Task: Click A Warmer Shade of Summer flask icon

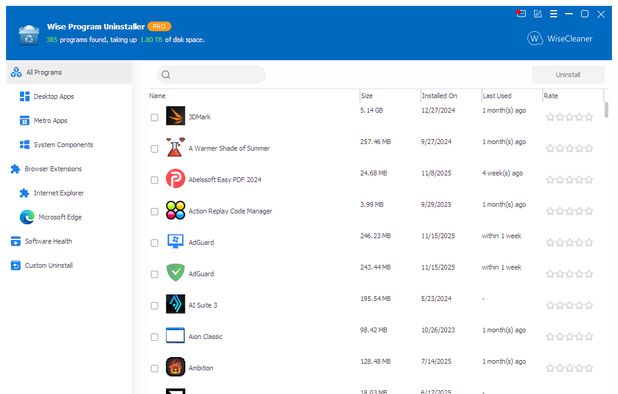Action: point(175,147)
